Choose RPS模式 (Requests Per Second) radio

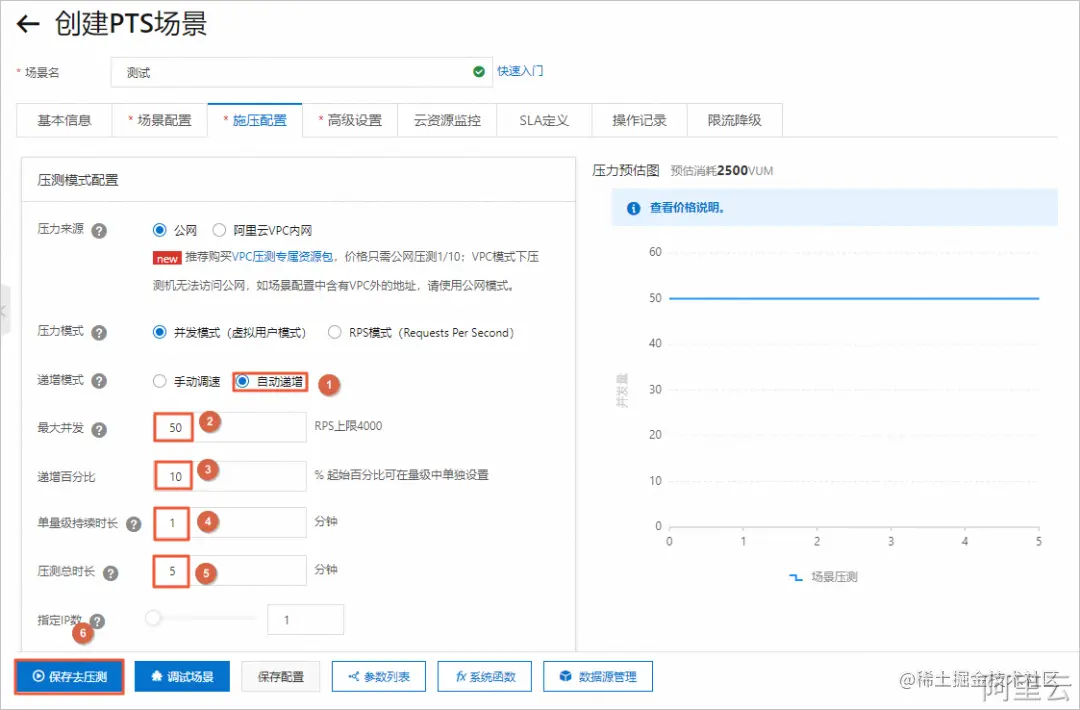pyautogui.click(x=335, y=332)
